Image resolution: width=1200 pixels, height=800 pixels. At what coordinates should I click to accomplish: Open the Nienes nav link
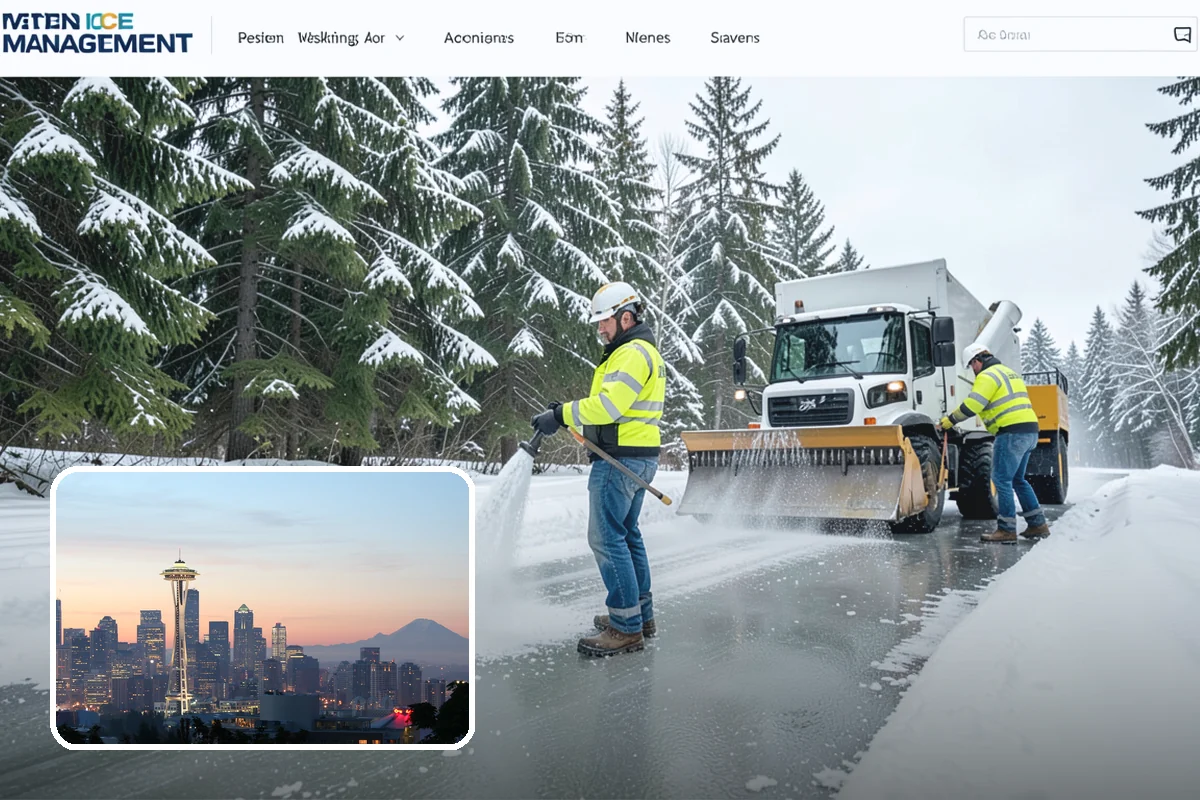tap(648, 38)
